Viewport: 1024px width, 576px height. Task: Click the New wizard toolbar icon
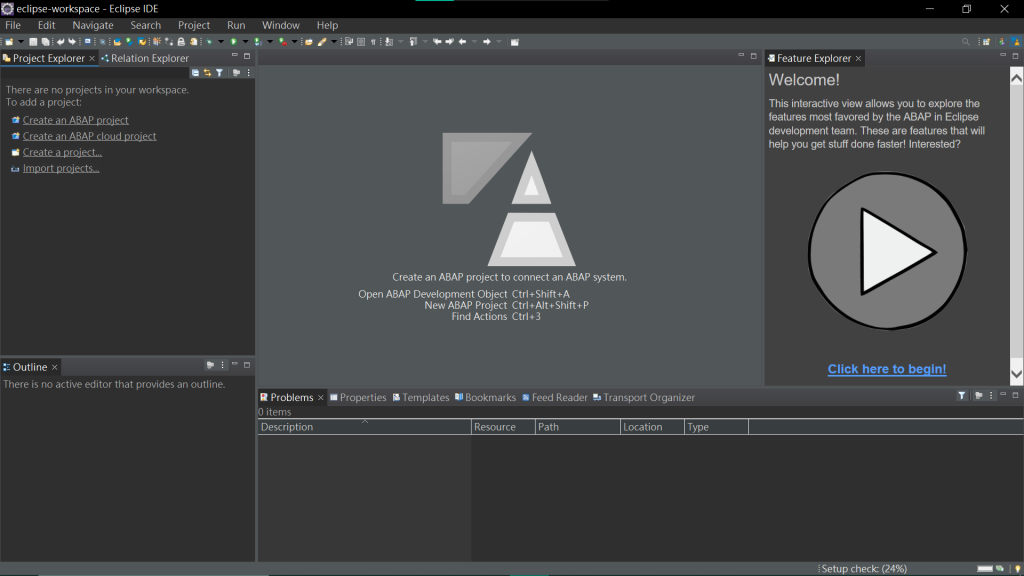[9, 42]
